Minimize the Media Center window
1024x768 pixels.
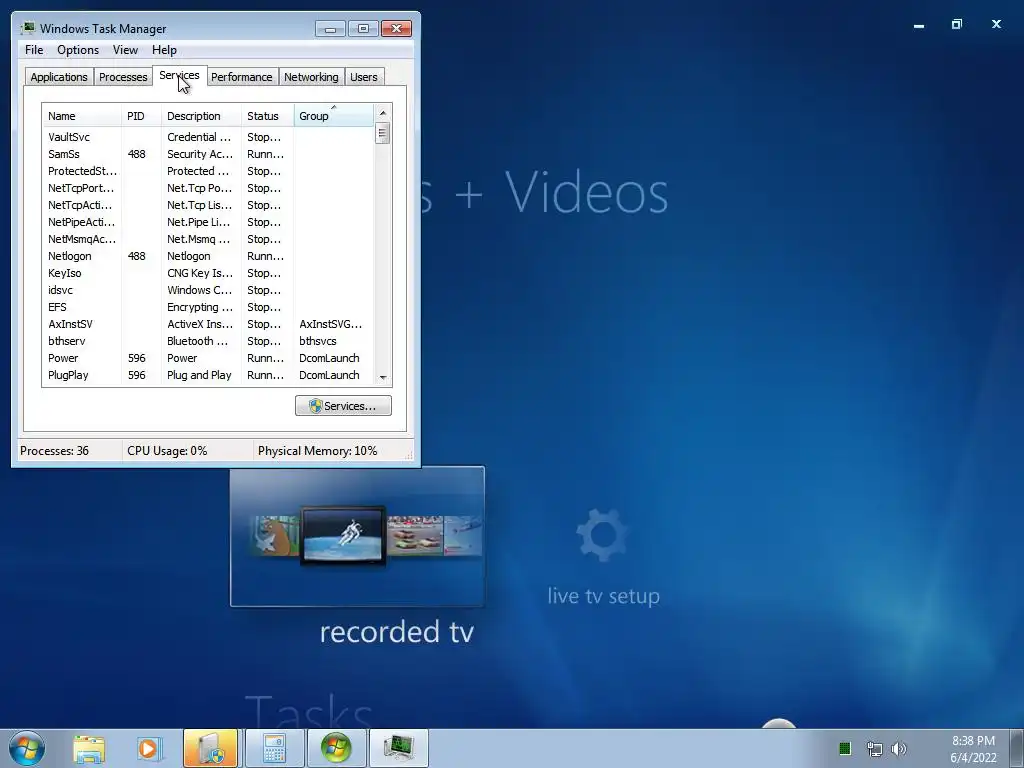pos(919,25)
